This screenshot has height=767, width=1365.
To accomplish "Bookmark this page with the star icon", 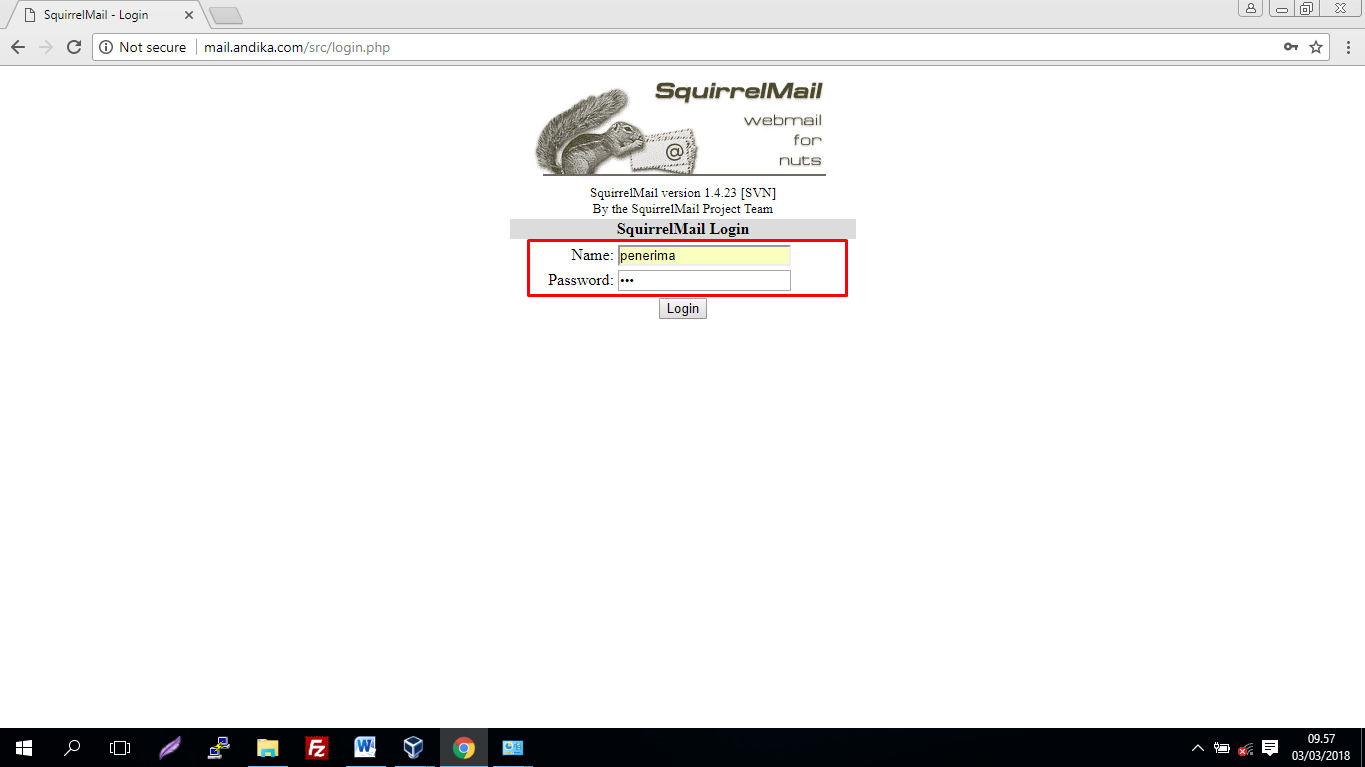I will tap(1316, 47).
